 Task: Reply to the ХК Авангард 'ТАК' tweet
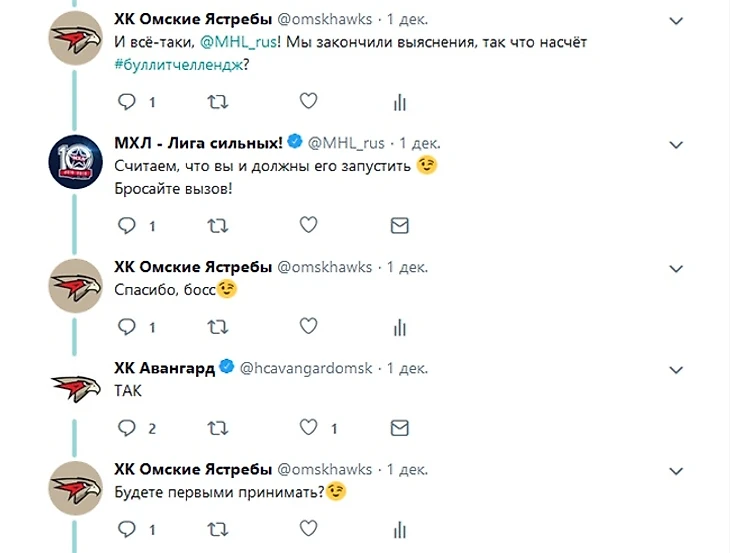pyautogui.click(x=126, y=428)
